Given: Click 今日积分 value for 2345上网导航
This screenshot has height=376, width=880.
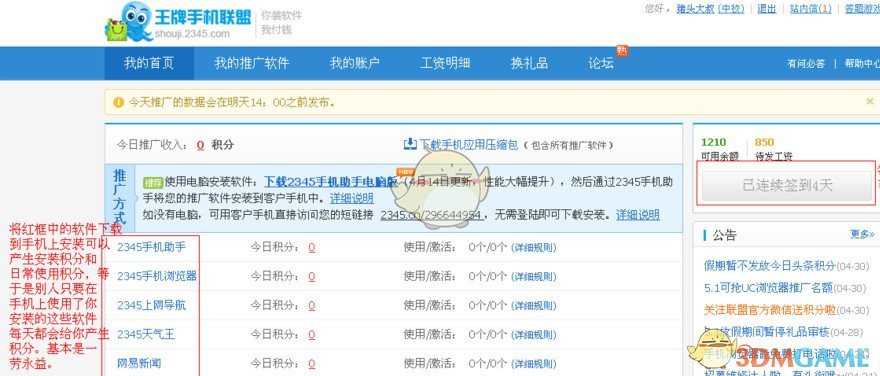Looking at the screenshot, I should [x=311, y=306].
